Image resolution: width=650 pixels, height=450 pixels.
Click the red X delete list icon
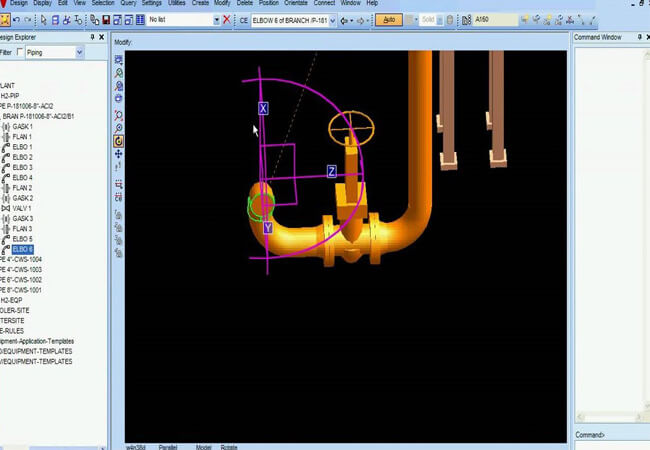pos(227,19)
